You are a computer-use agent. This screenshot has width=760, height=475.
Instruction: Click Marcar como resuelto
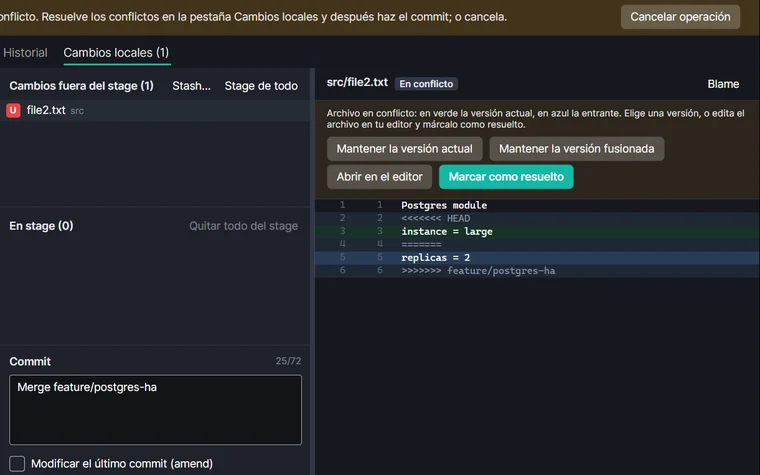point(506,177)
